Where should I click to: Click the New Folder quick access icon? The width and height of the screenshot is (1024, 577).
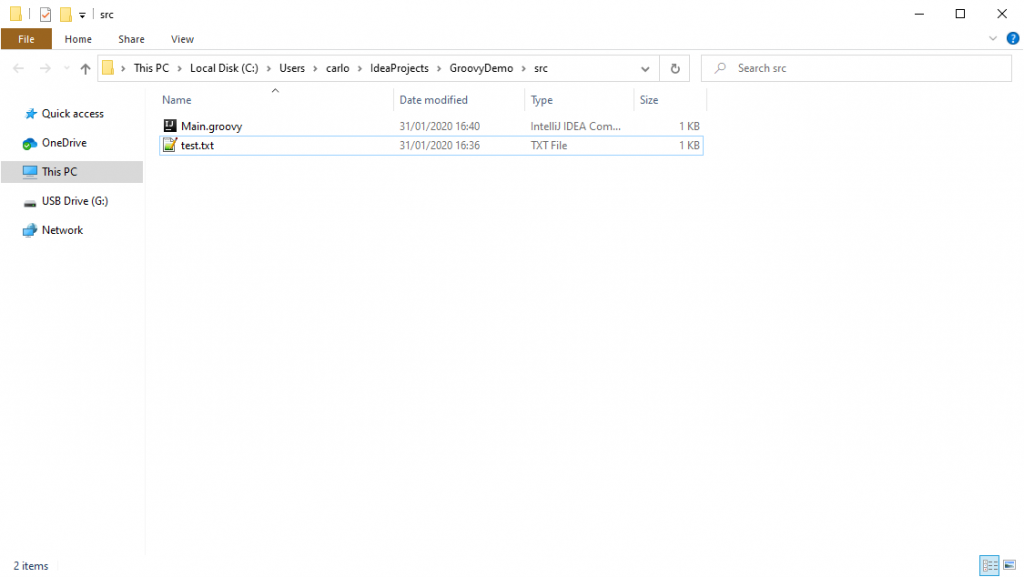pyautogui.click(x=65, y=14)
